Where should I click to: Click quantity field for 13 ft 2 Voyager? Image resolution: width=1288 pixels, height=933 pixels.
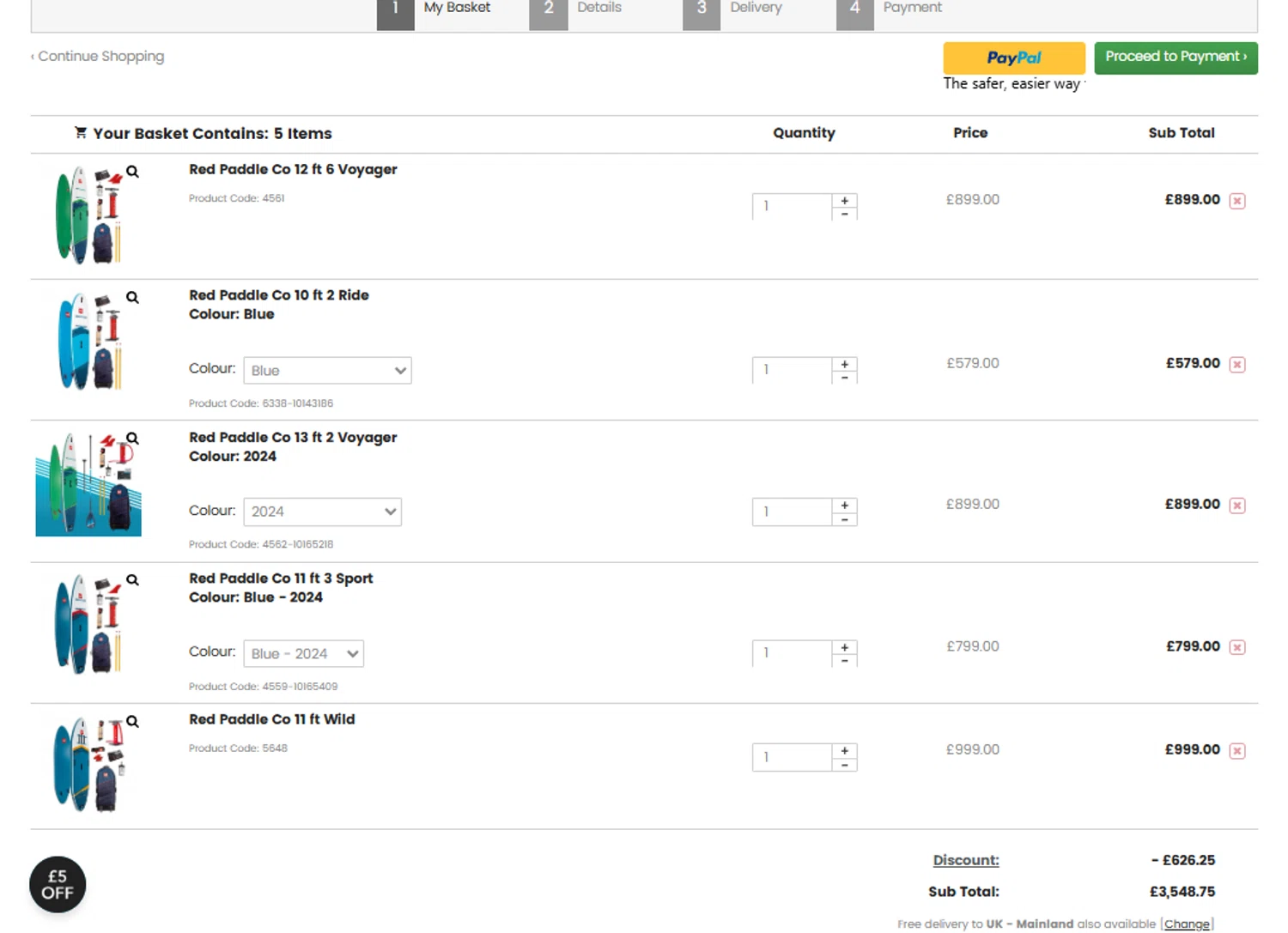pos(792,512)
